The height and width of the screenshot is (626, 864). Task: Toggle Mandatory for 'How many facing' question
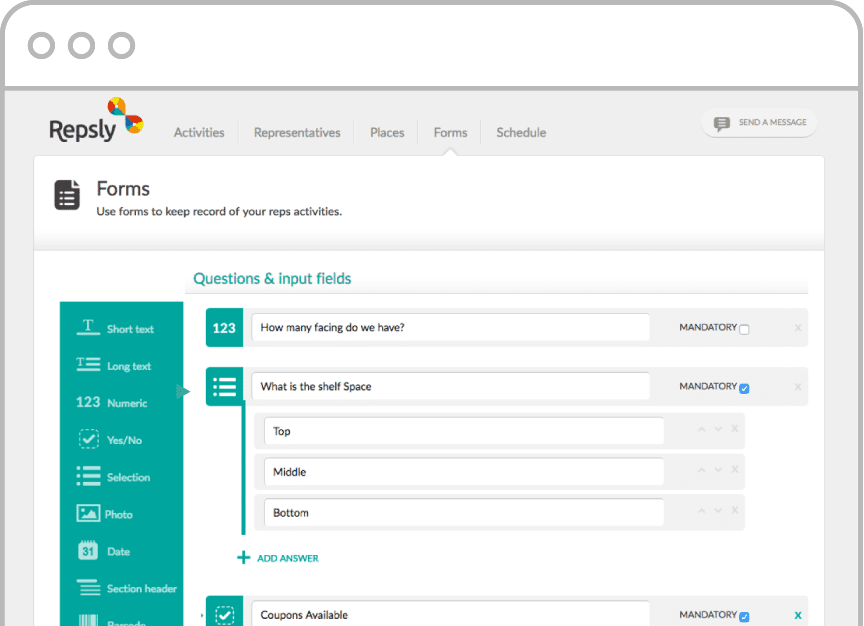pyautogui.click(x=744, y=330)
